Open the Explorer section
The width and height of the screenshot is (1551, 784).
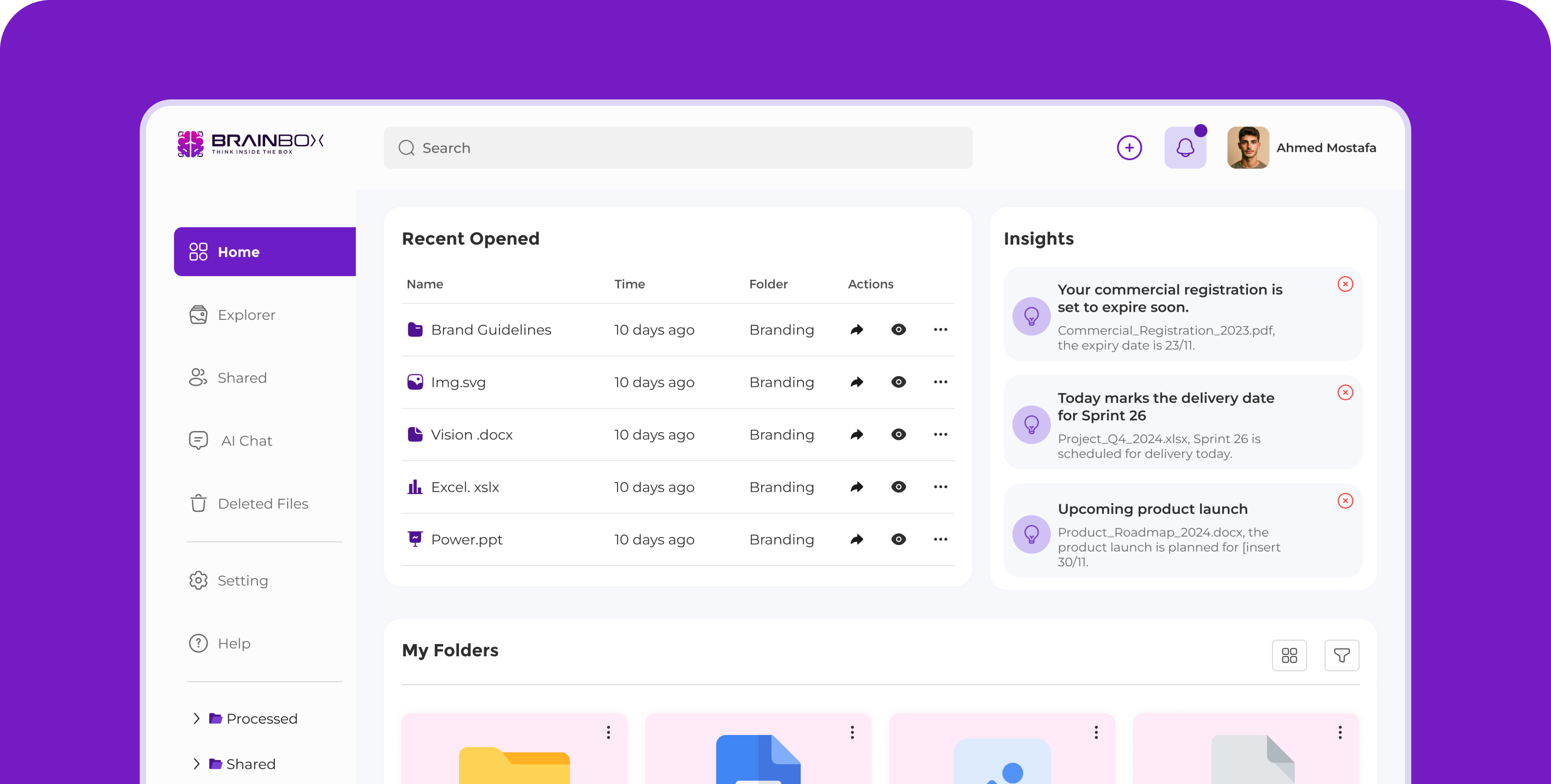(232, 315)
